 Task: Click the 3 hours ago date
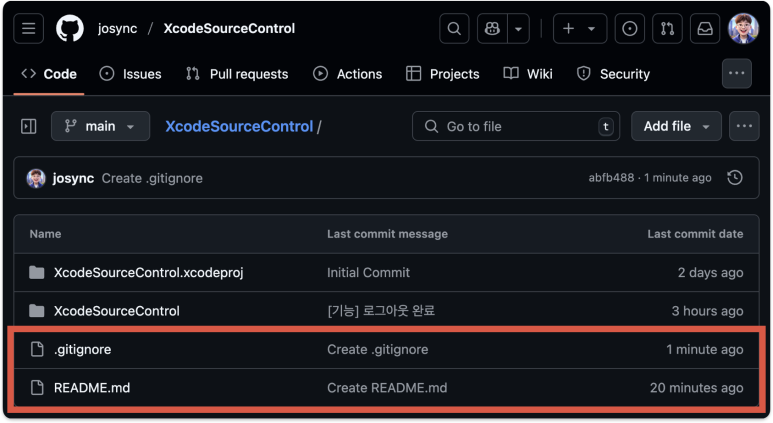707,311
